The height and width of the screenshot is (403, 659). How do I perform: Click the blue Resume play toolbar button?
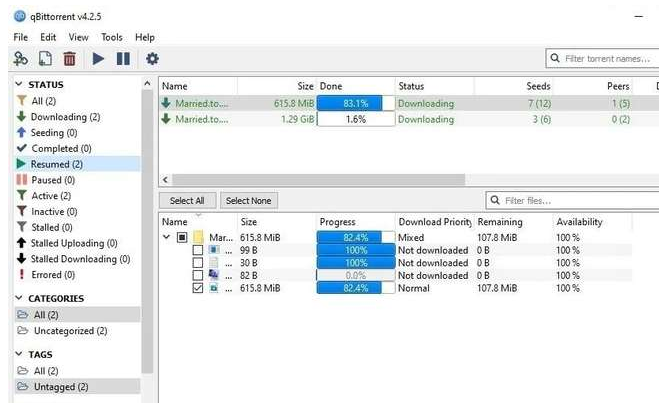[x=98, y=59]
